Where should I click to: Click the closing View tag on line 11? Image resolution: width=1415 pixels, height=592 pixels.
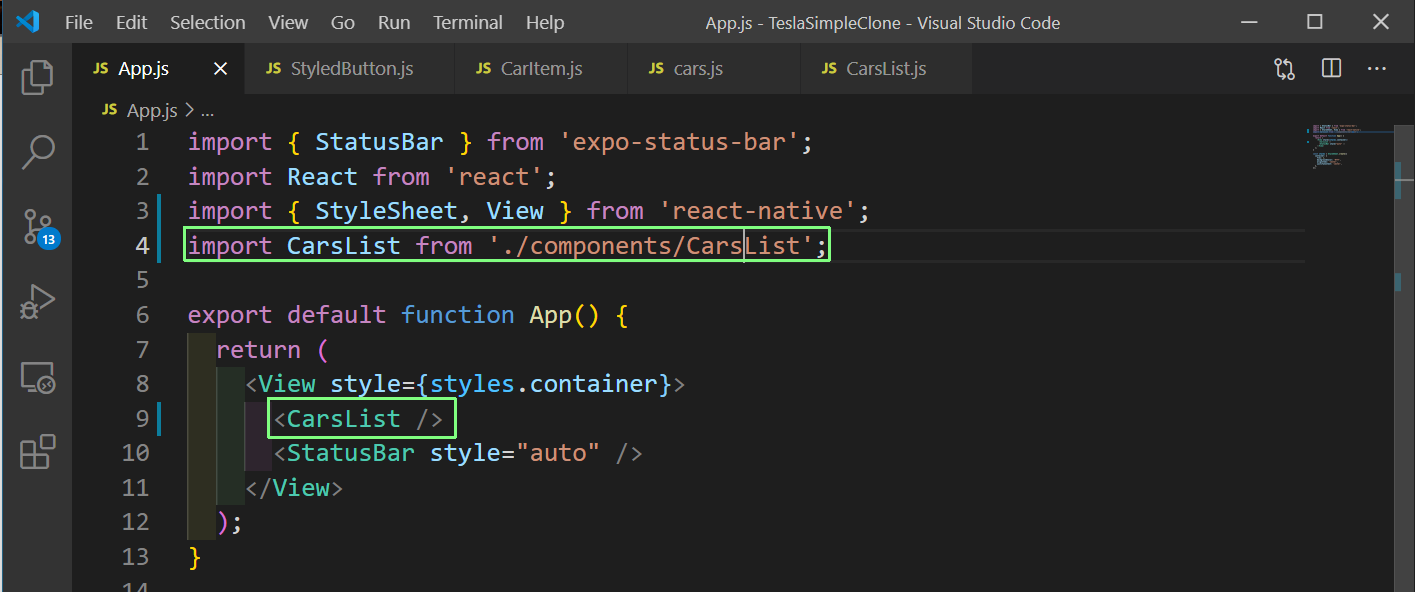tap(294, 488)
